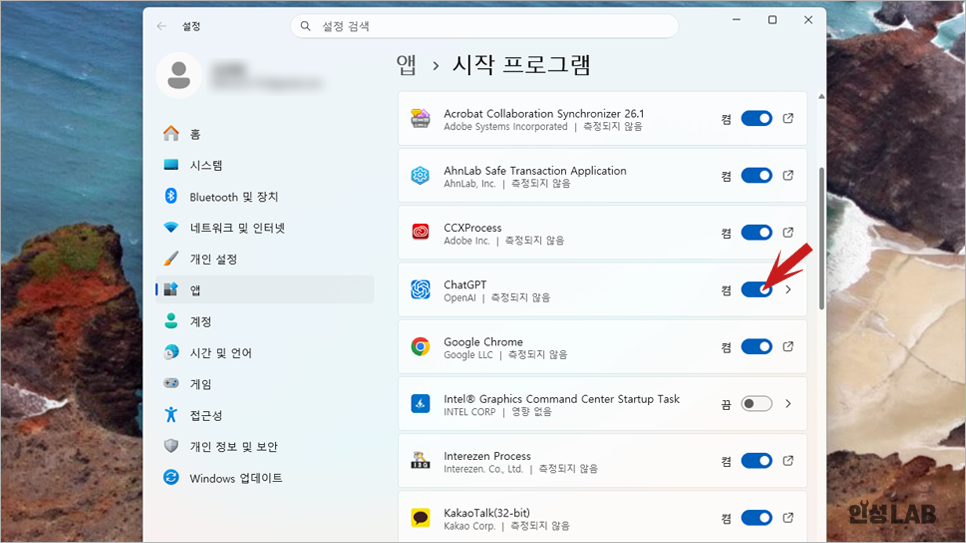Open external link for CCXProcess
This screenshot has height=543, width=966.
(x=788, y=232)
